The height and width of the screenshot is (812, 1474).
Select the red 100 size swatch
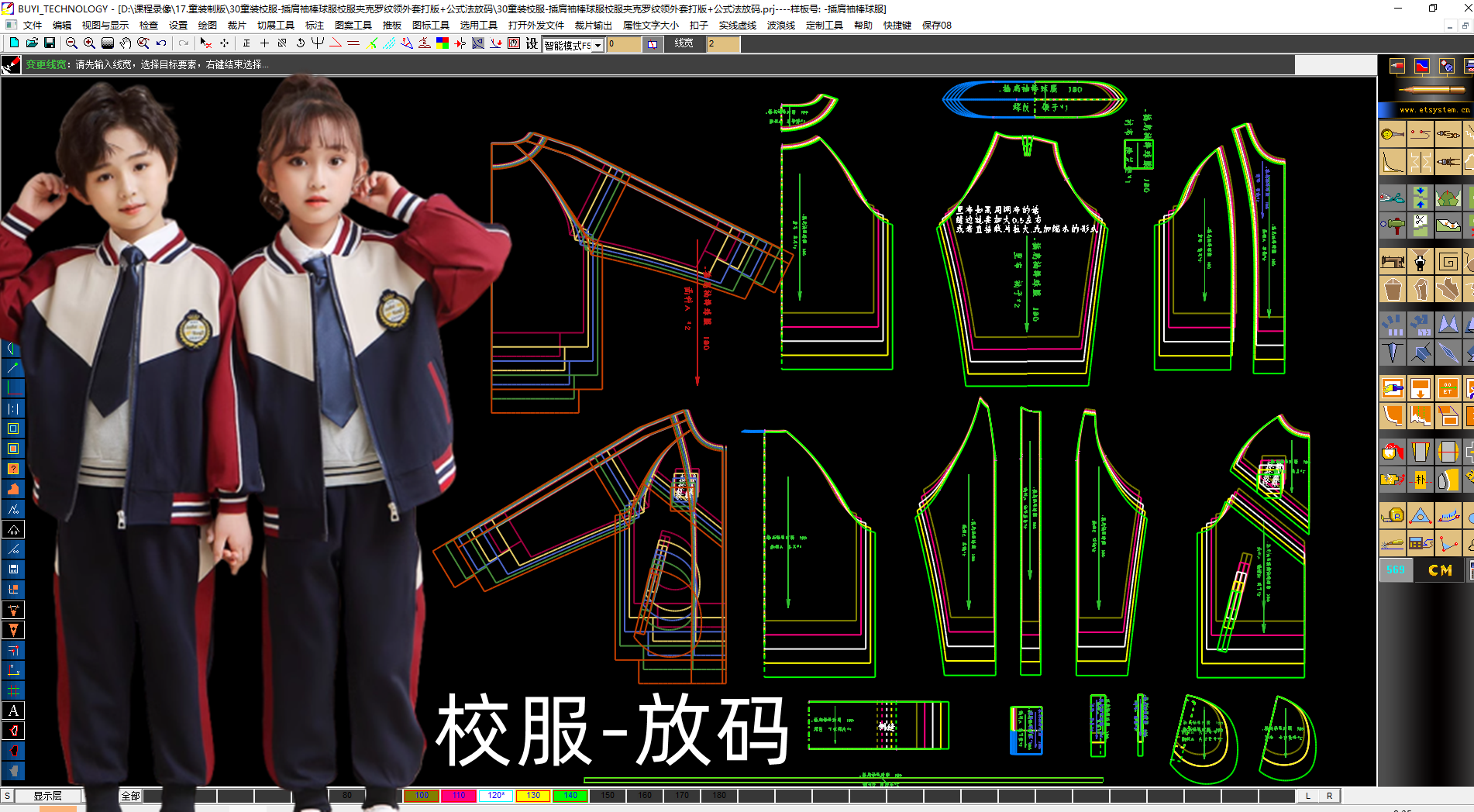pos(422,796)
